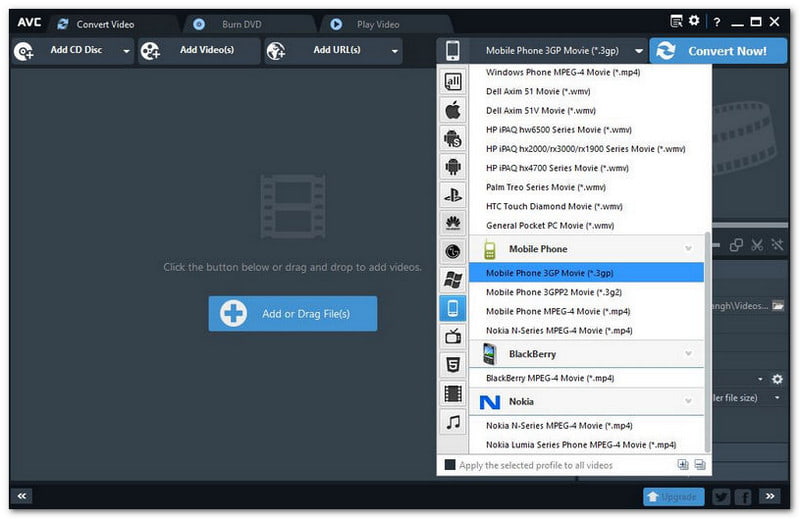Click the Convert Now! button

tap(718, 51)
